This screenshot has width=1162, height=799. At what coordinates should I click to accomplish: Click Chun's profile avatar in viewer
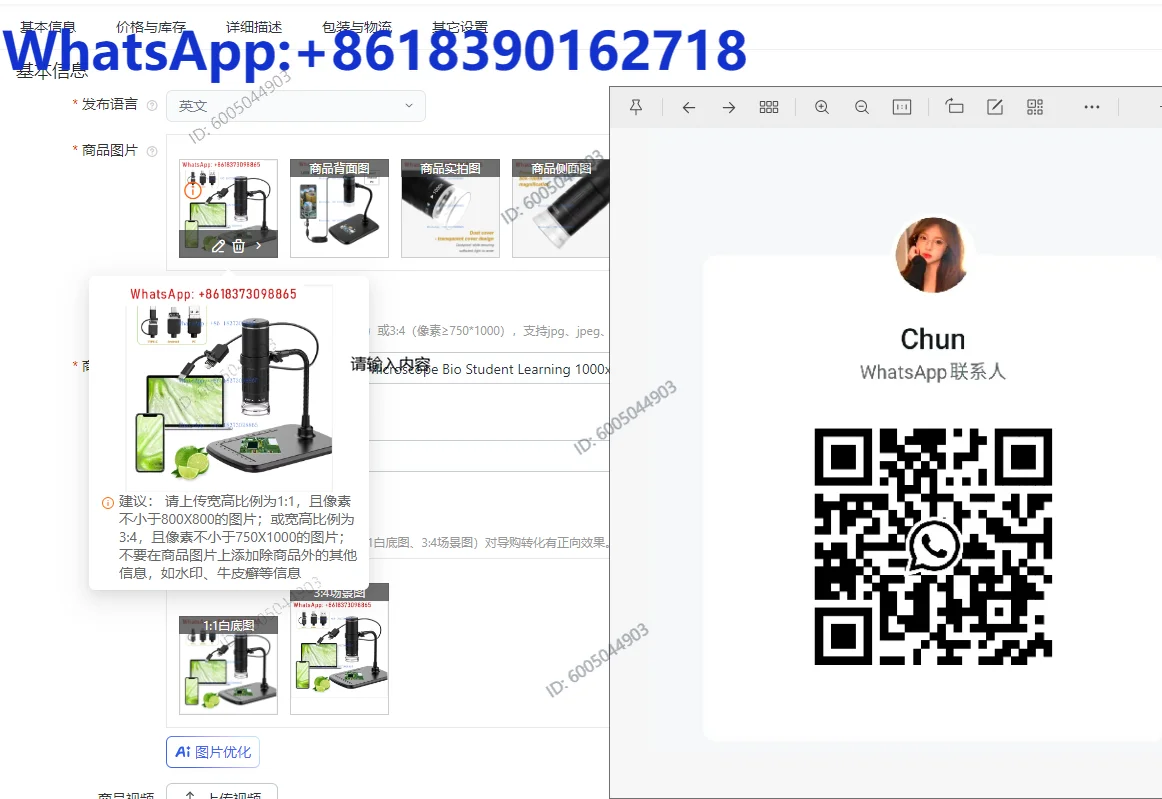coord(932,255)
